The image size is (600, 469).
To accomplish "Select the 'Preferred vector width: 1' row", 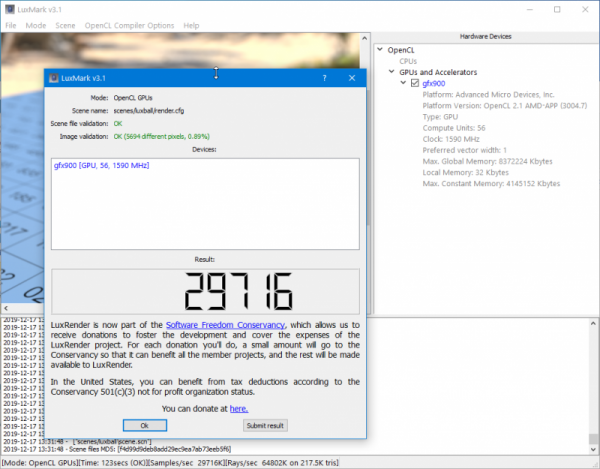I will [x=465, y=150].
